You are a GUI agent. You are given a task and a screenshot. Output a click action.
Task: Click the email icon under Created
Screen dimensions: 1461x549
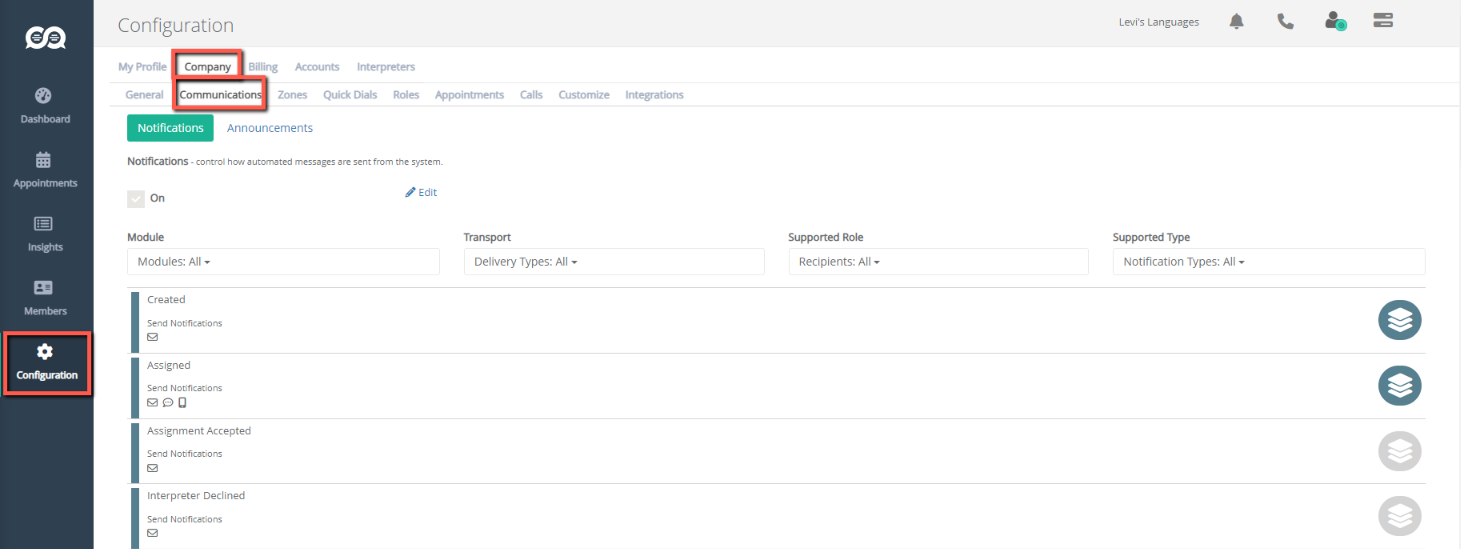[x=152, y=337]
